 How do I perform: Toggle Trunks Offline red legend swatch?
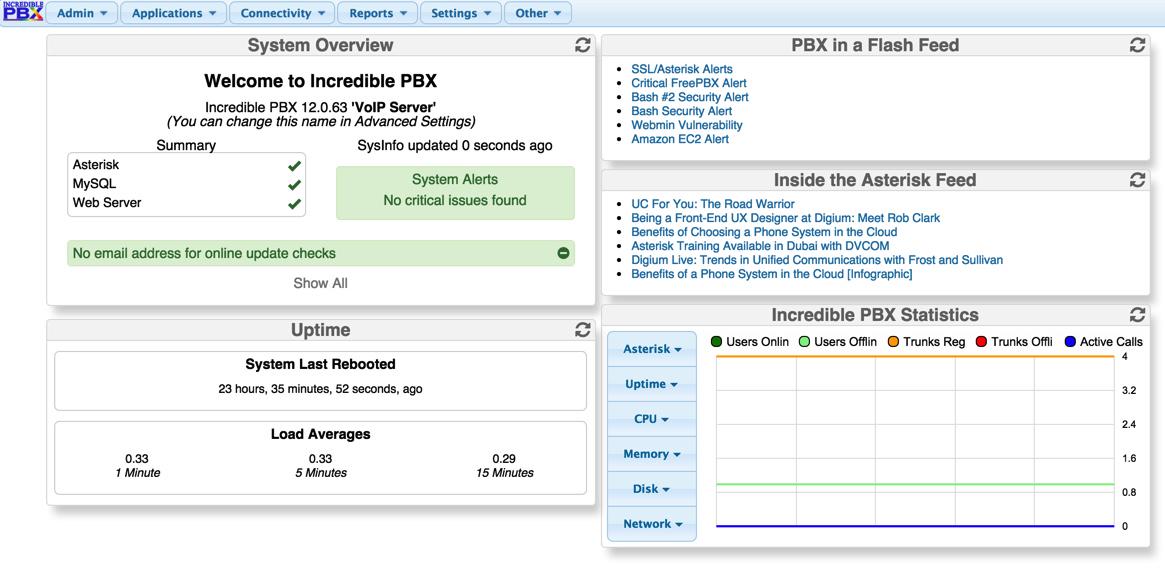(981, 342)
